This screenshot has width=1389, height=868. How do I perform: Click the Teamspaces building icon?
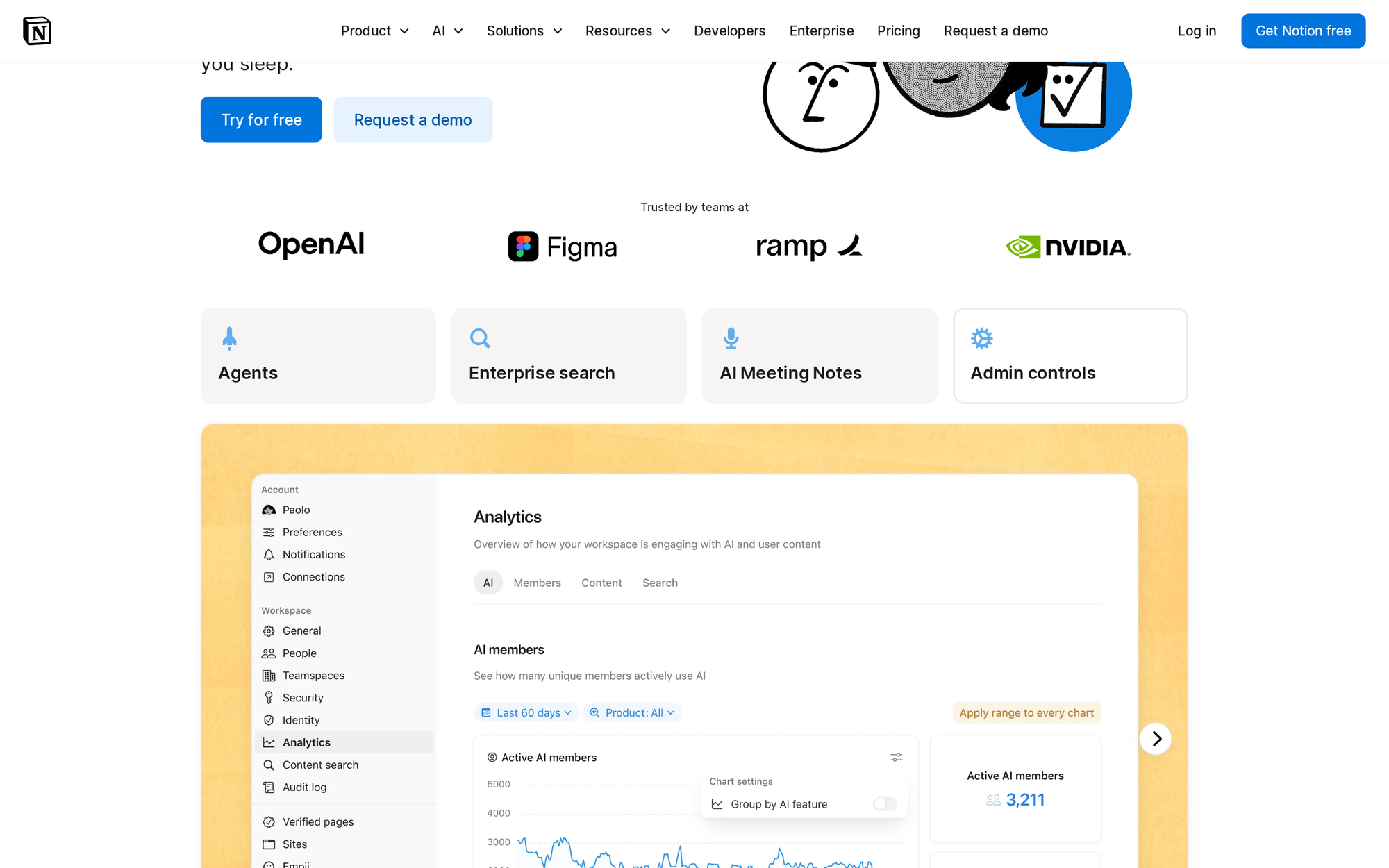(x=269, y=676)
